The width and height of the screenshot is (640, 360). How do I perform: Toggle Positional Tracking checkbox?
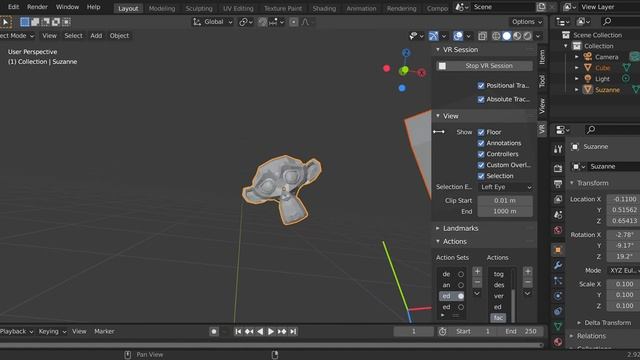(x=481, y=86)
